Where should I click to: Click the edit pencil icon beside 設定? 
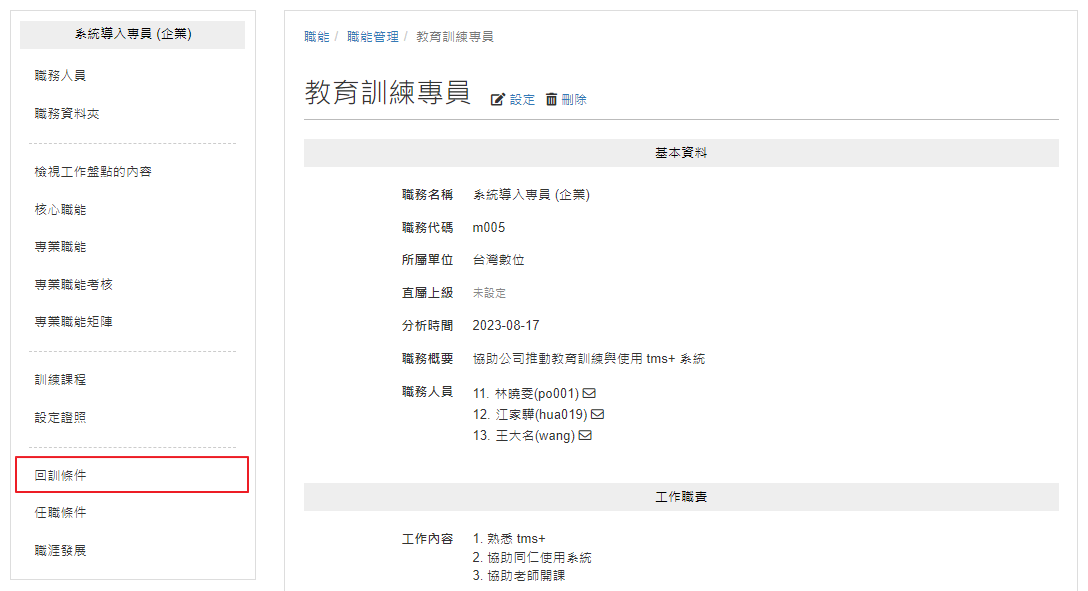point(498,100)
